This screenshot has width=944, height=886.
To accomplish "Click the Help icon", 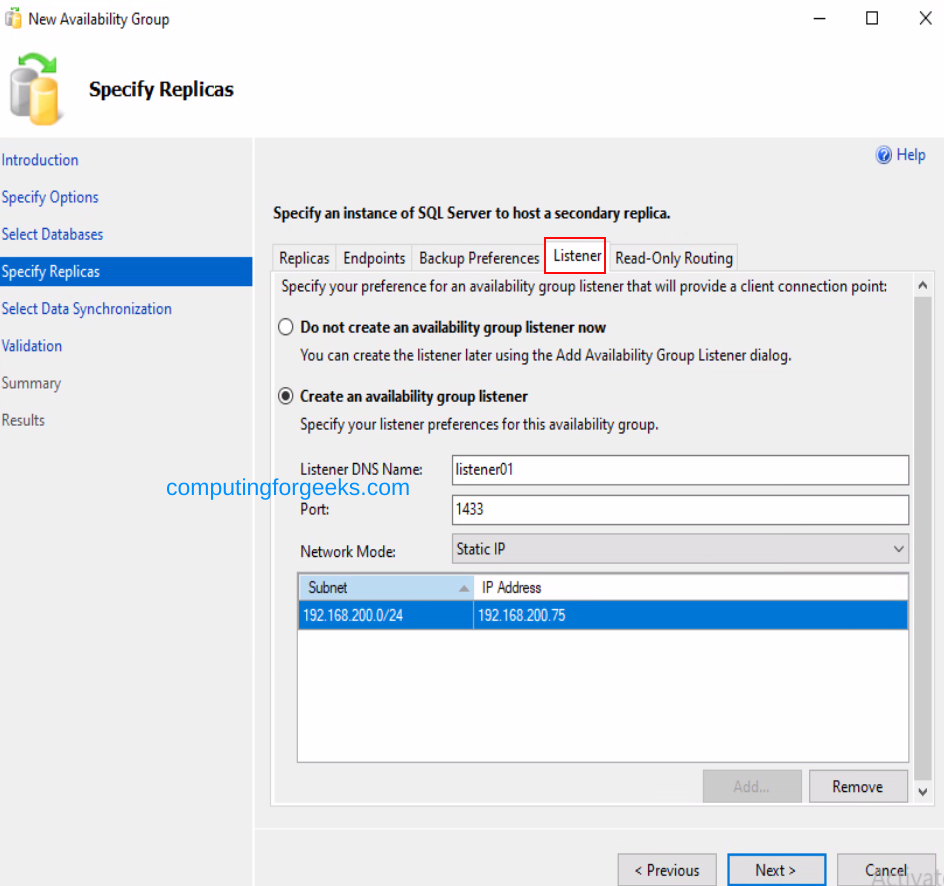I will [884, 155].
